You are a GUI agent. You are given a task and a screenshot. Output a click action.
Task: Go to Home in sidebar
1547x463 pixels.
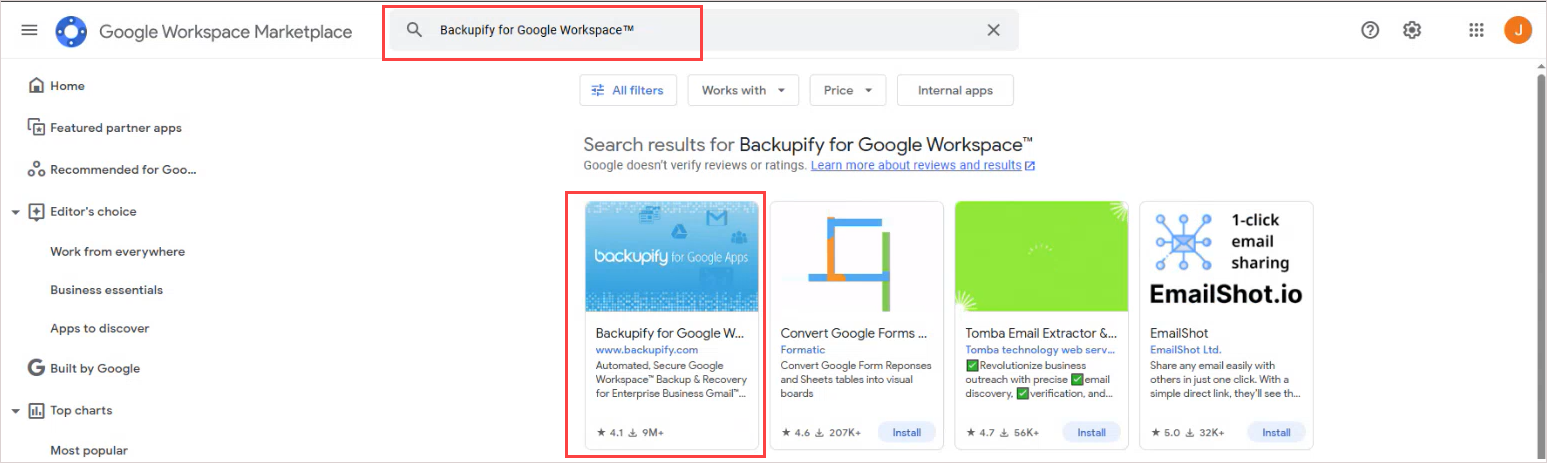click(68, 86)
